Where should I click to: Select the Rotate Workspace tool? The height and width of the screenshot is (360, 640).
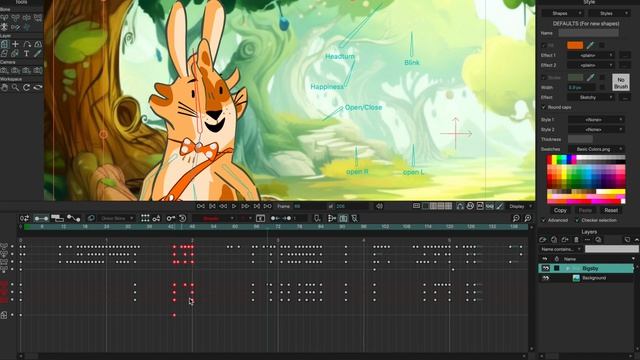coord(27,87)
